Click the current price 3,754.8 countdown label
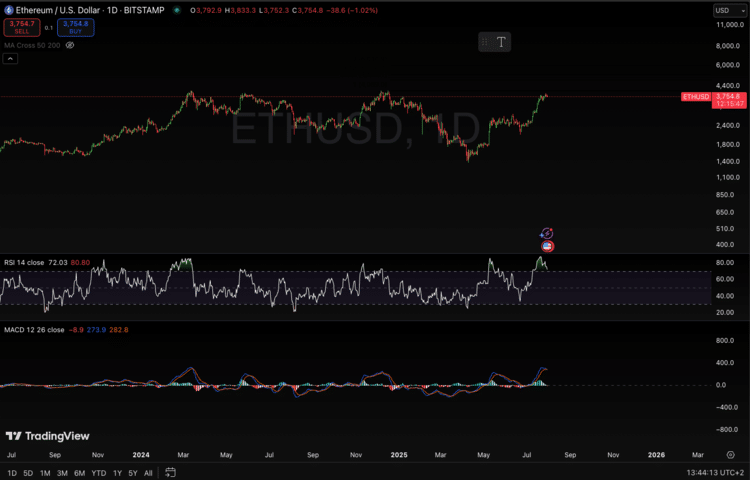750x480 pixels. pyautogui.click(x=729, y=100)
